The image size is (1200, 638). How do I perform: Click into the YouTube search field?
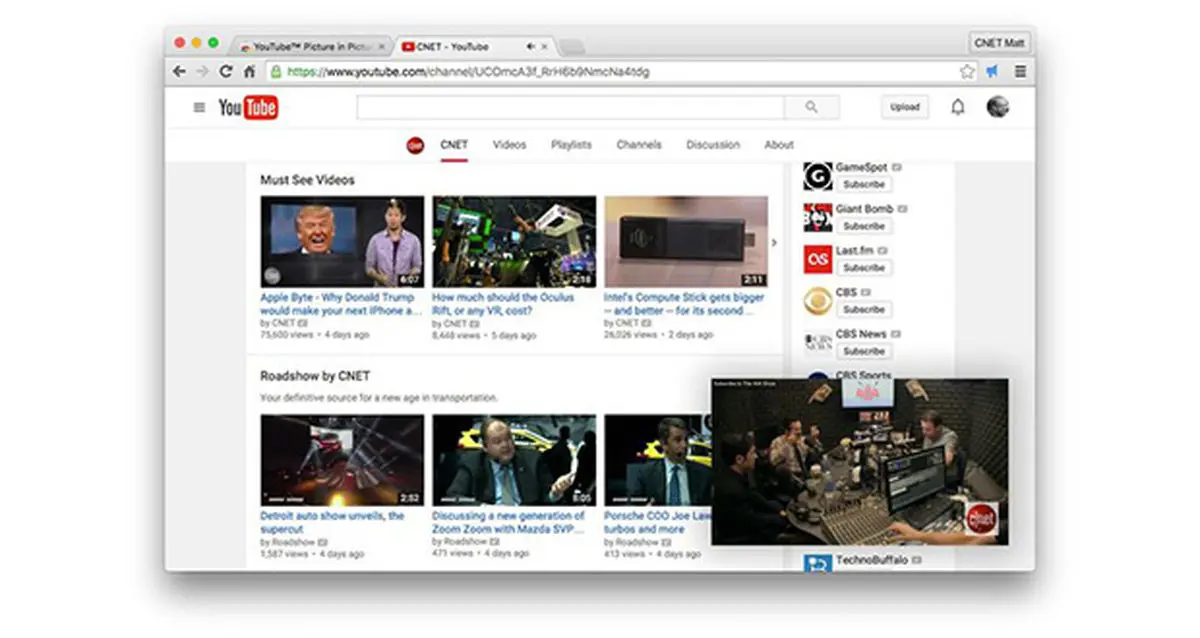[x=570, y=108]
